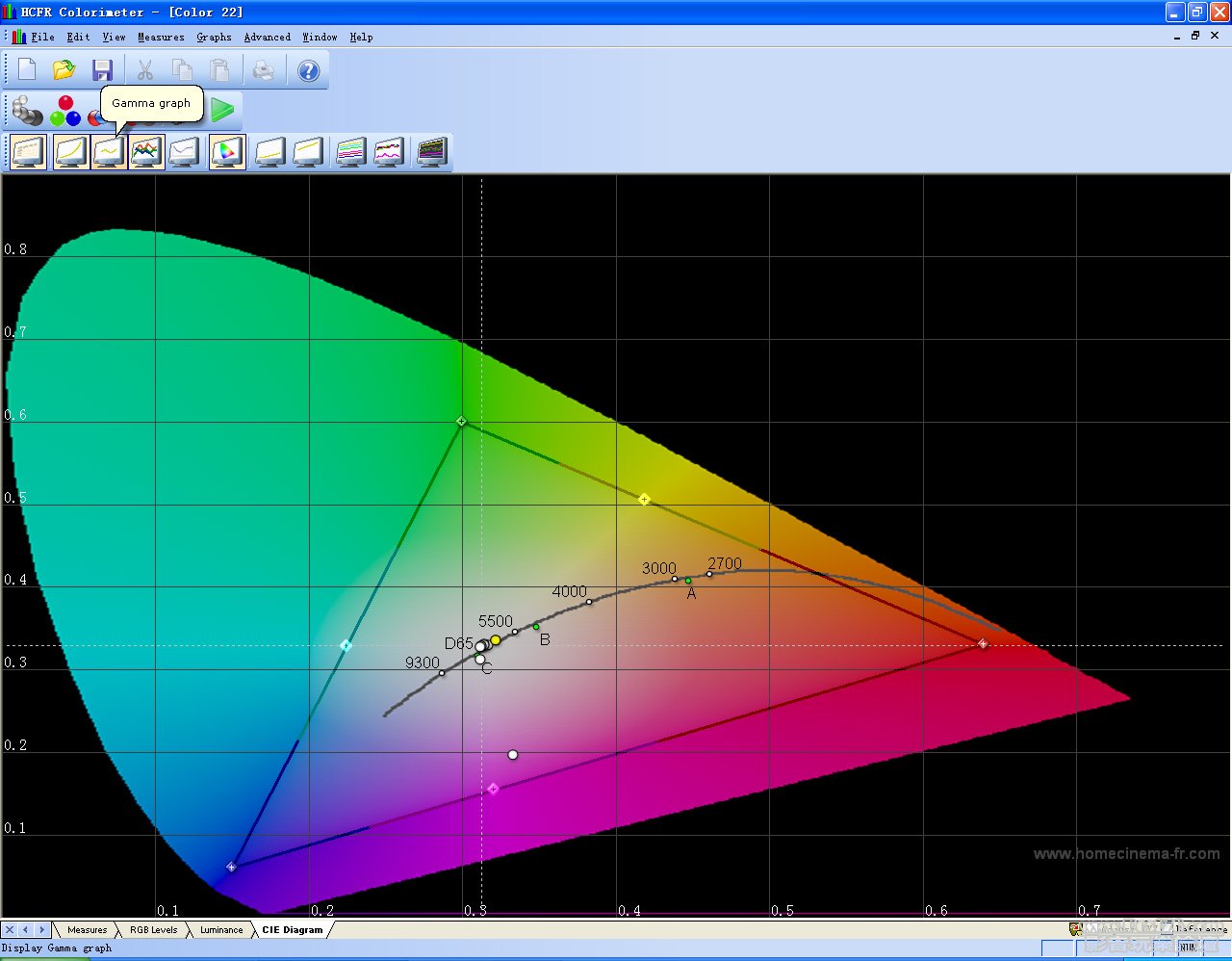Switch to the Luminance tab

pyautogui.click(x=221, y=930)
